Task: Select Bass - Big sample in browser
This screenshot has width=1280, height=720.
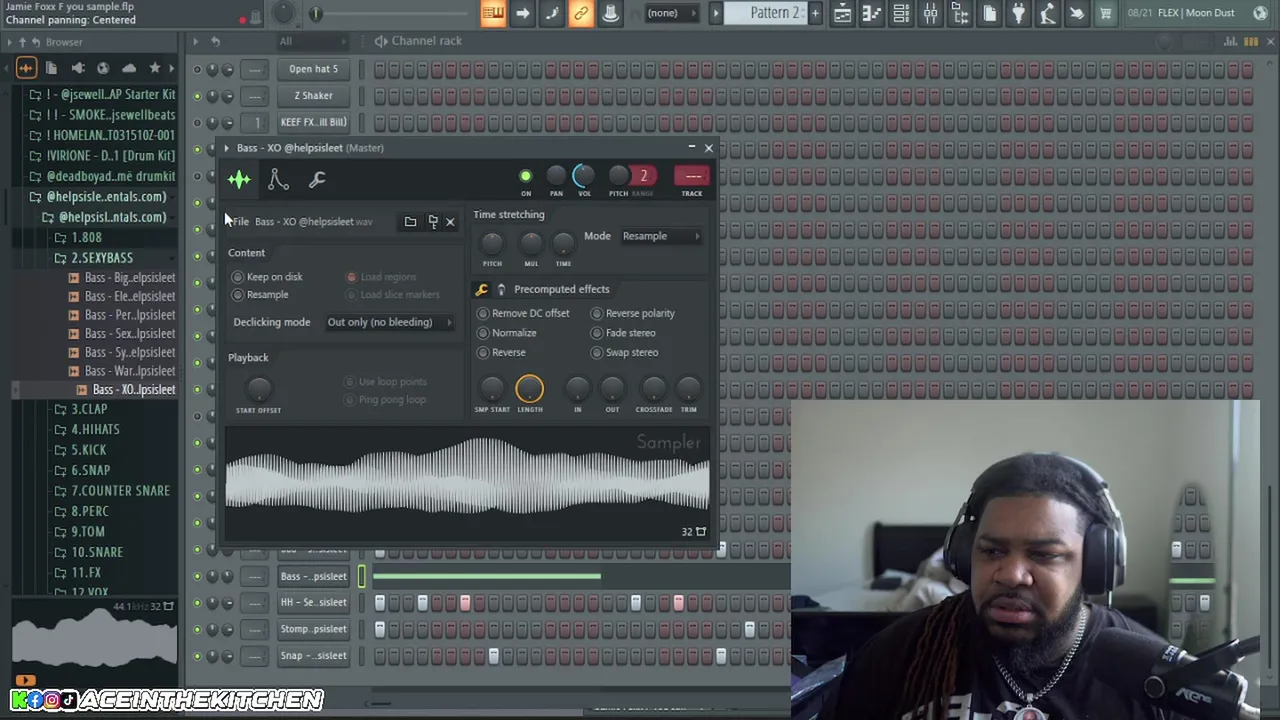Action: (x=130, y=278)
